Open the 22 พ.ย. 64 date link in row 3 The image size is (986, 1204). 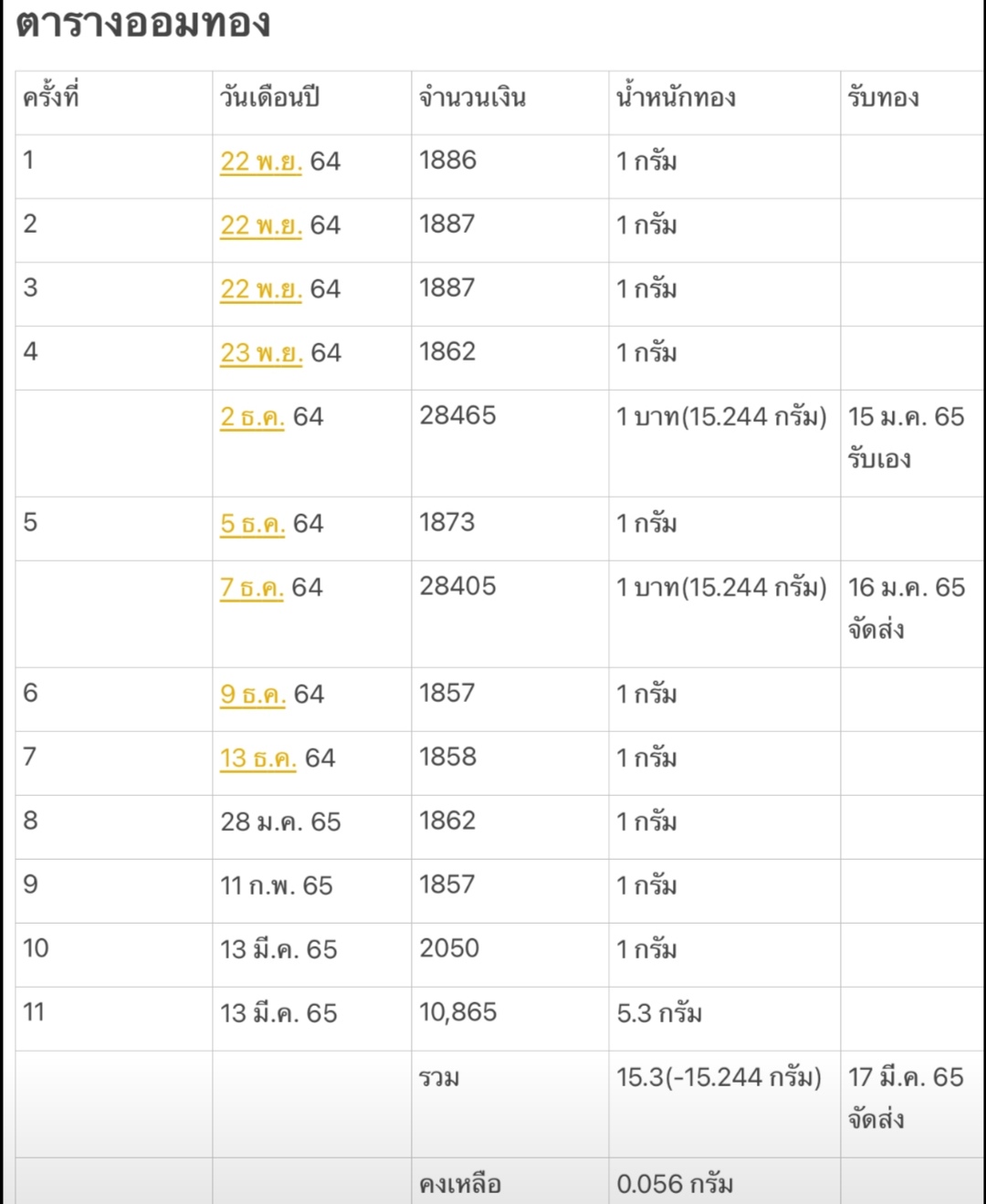tap(261, 289)
